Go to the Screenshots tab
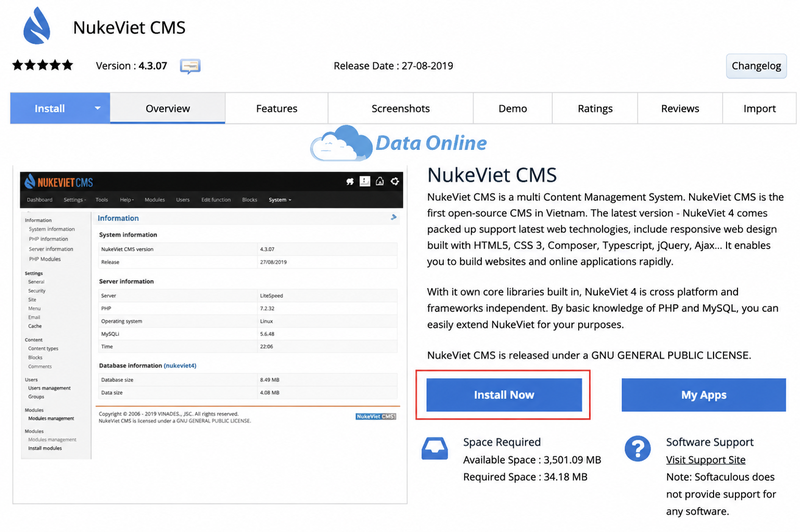 (401, 108)
